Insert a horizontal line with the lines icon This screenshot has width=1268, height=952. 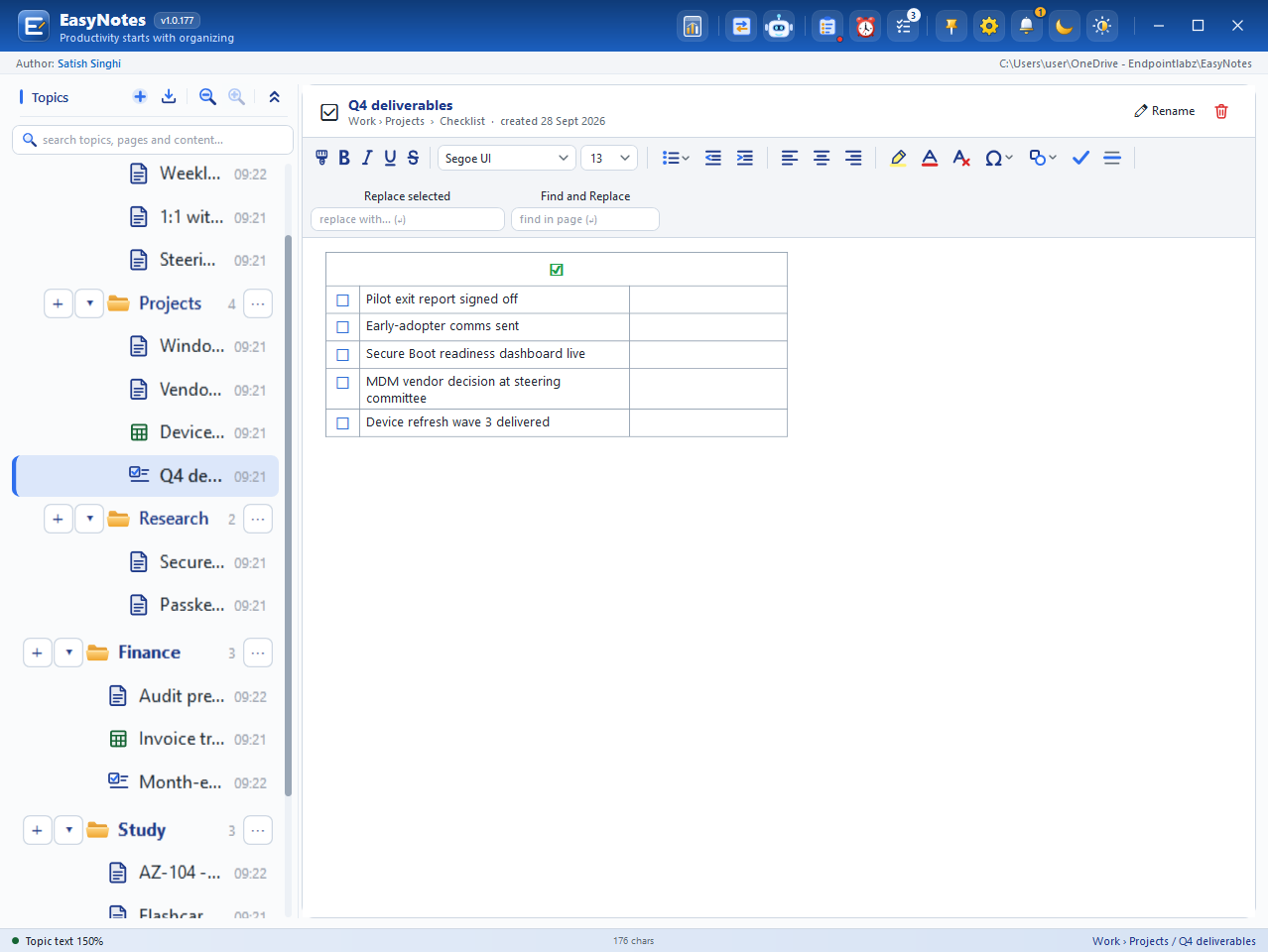[x=1112, y=158]
